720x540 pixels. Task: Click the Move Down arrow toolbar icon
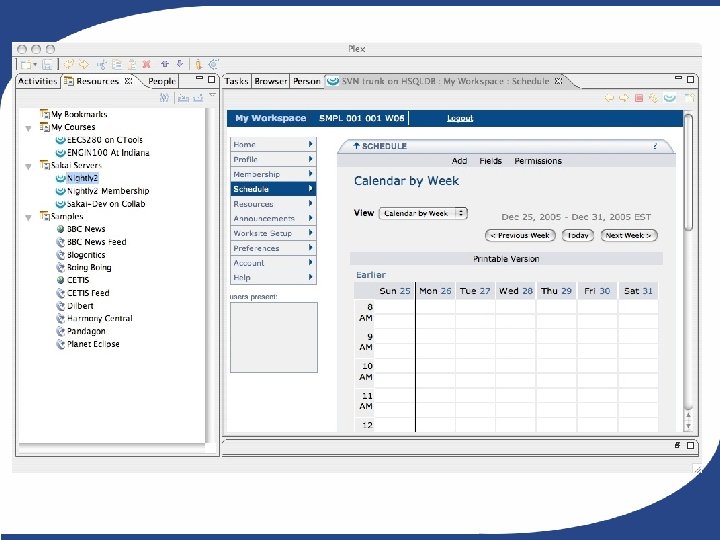click(180, 64)
